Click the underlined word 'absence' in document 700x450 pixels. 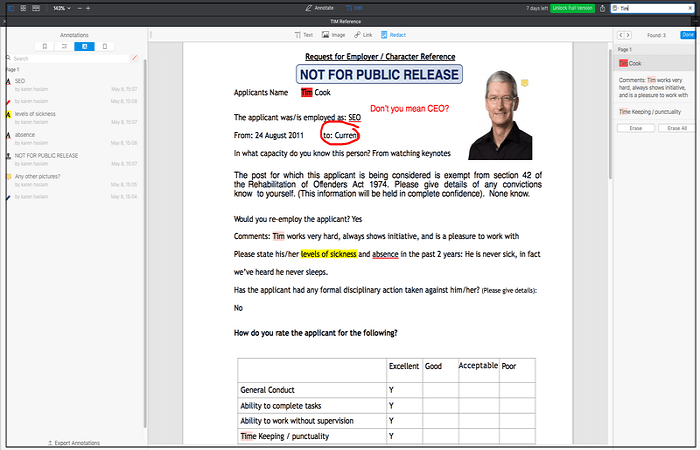(x=385, y=254)
